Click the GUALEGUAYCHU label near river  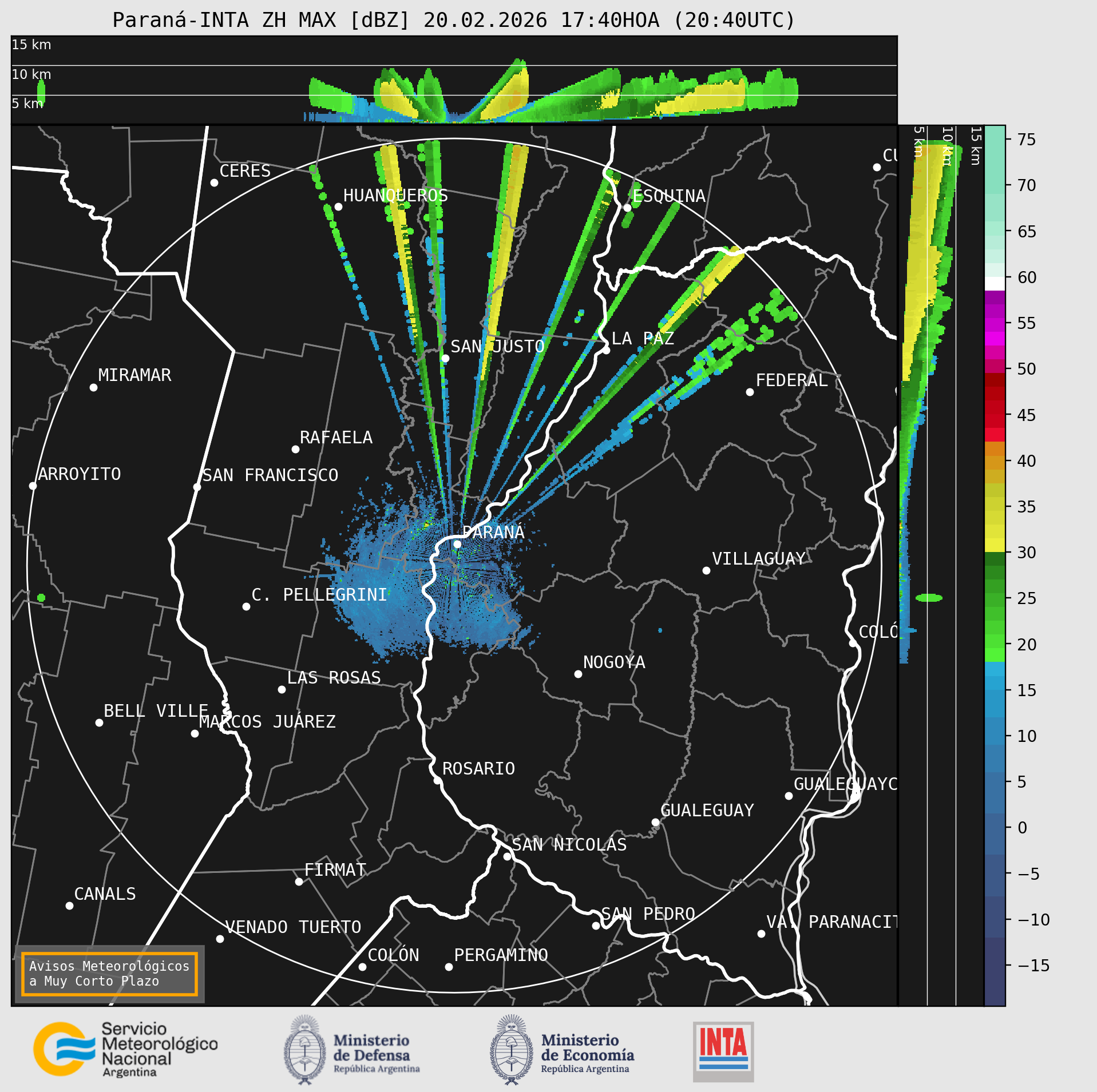(x=845, y=784)
